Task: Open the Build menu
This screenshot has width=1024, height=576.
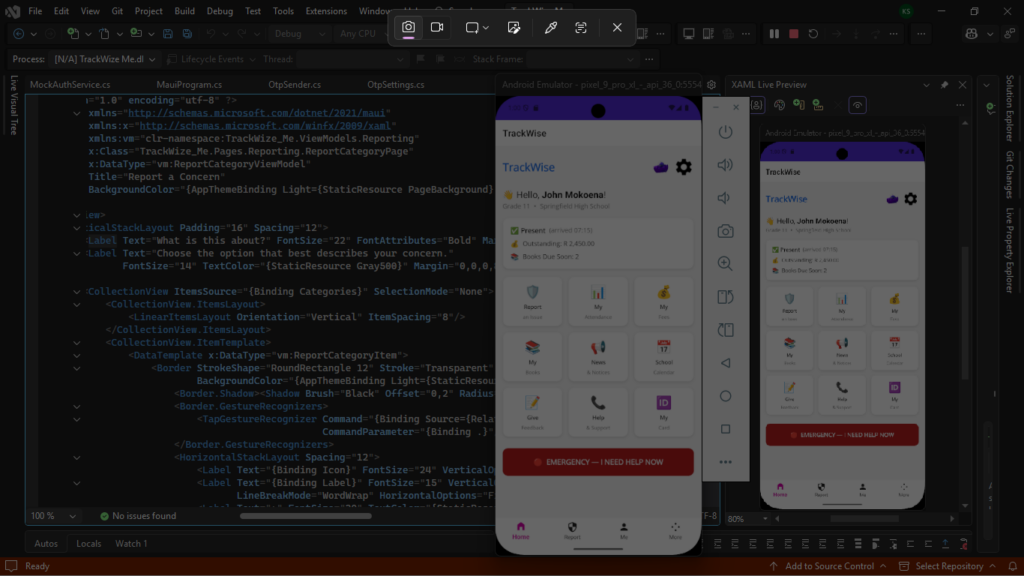Action: point(184,11)
